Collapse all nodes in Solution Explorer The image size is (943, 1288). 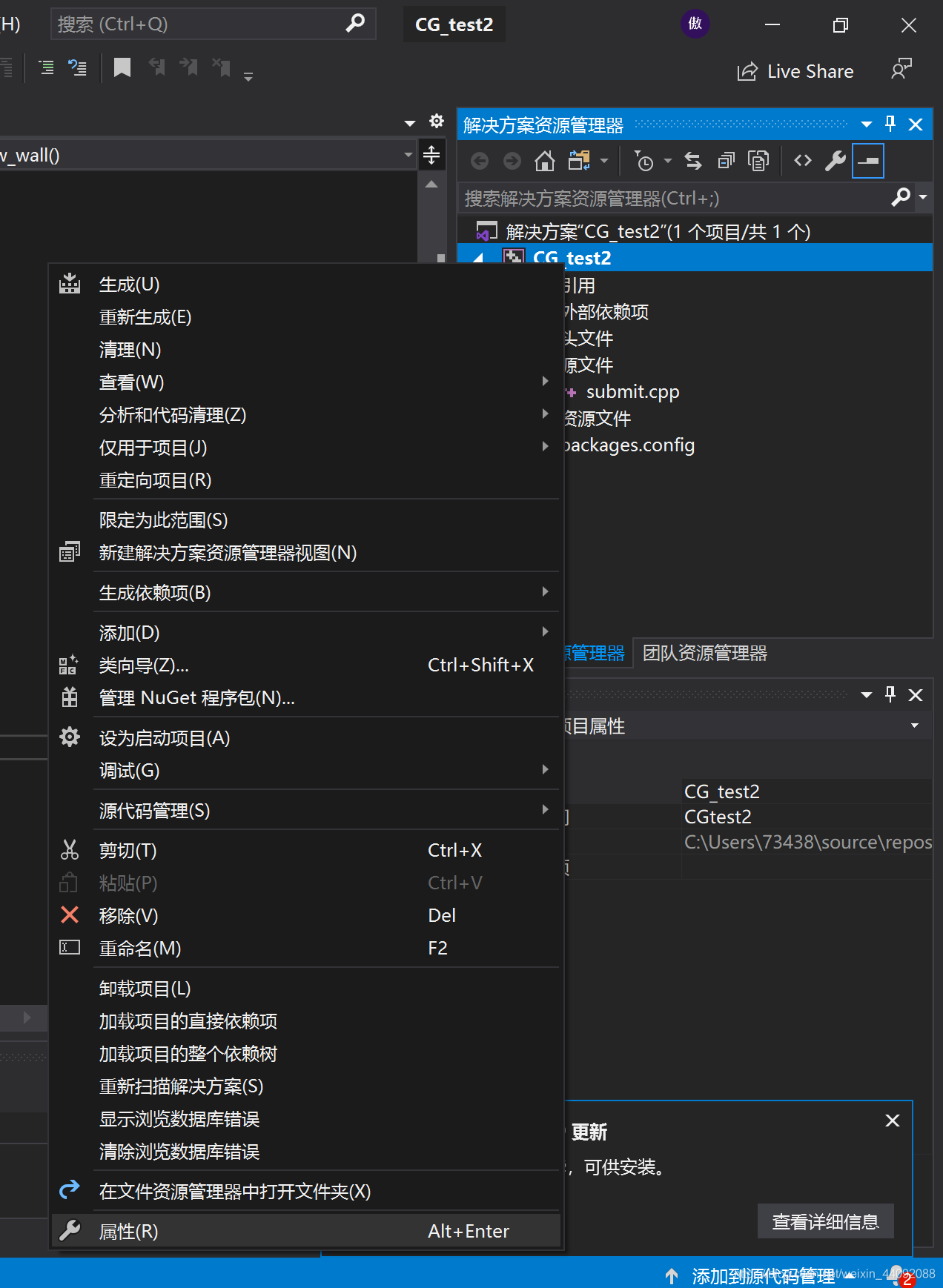tap(726, 161)
